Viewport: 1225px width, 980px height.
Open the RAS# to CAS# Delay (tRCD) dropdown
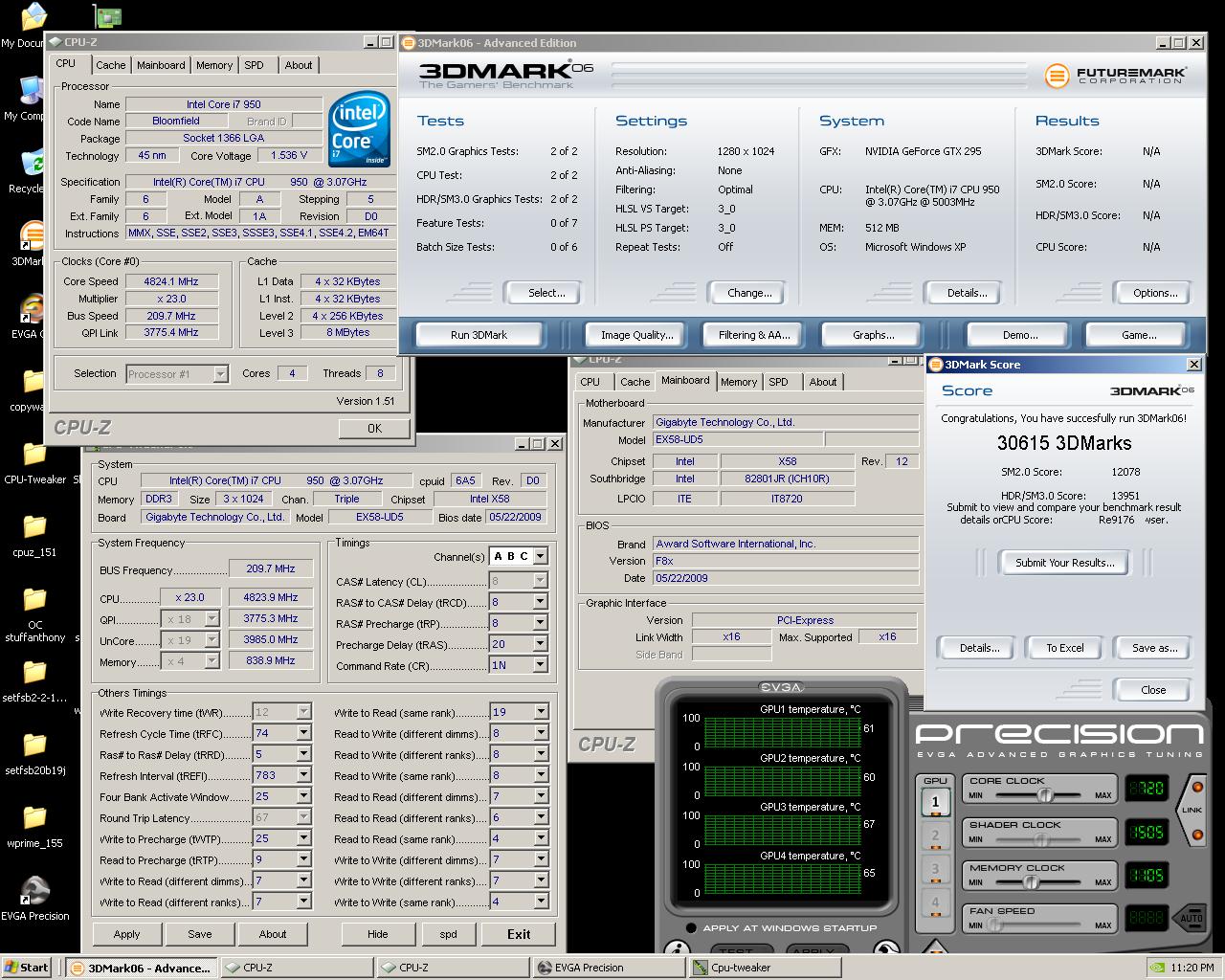[x=541, y=602]
